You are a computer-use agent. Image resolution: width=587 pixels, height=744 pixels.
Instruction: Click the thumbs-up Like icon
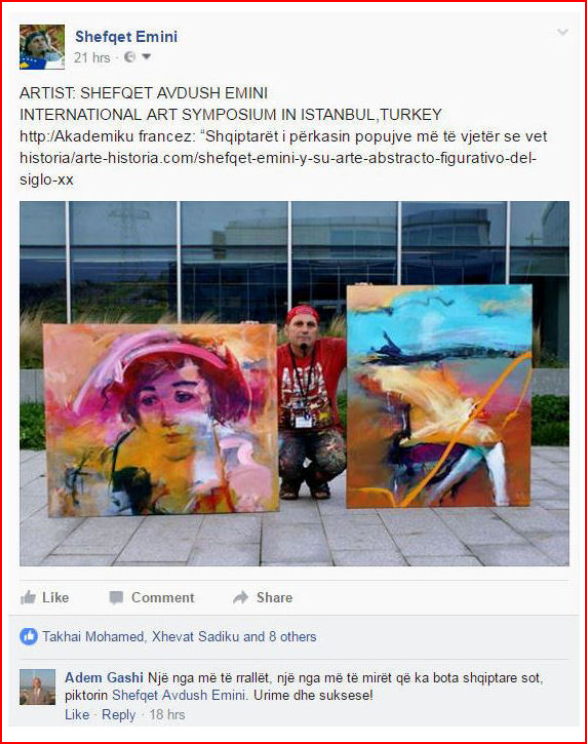(28, 597)
